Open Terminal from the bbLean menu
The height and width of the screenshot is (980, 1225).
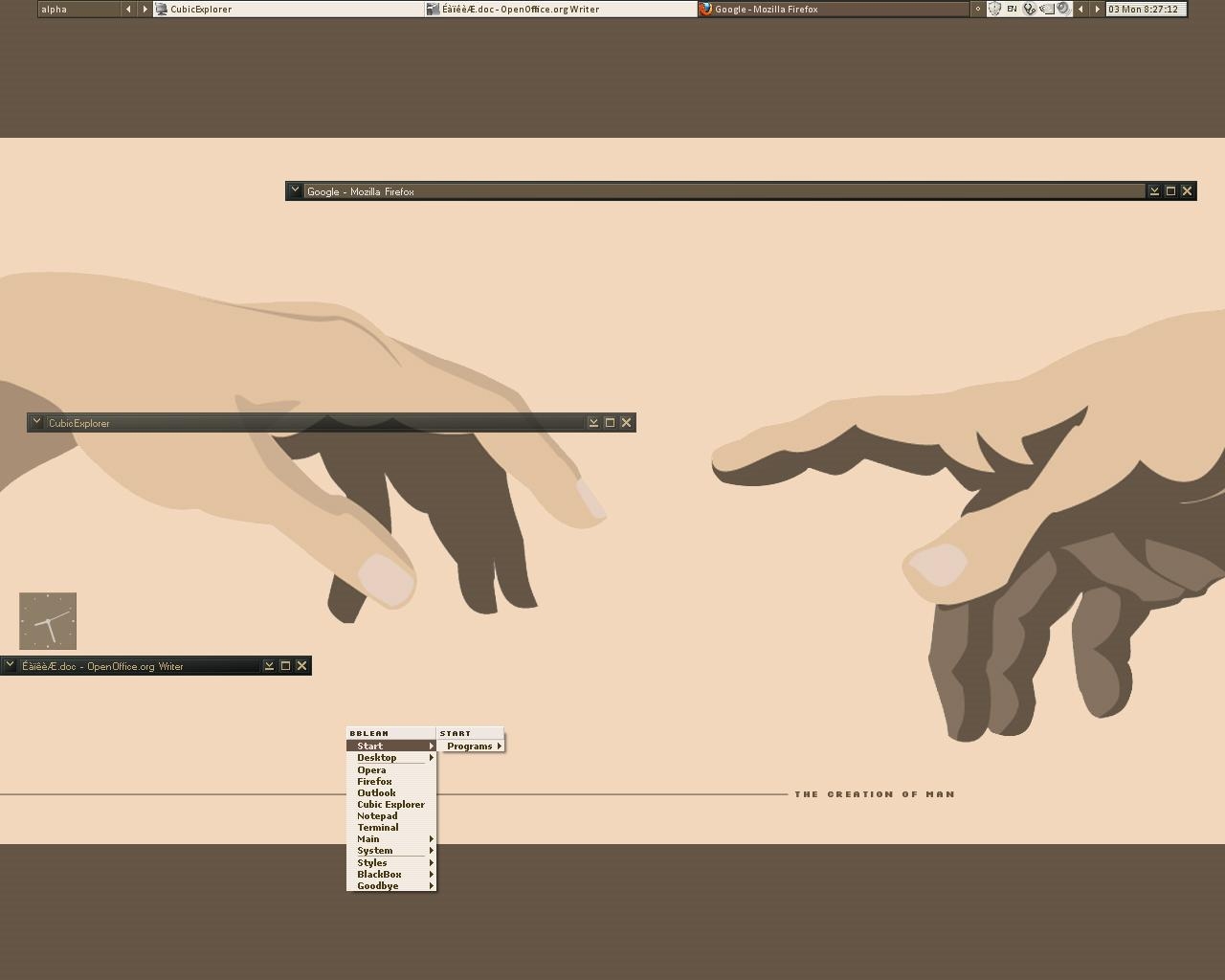tap(391, 827)
